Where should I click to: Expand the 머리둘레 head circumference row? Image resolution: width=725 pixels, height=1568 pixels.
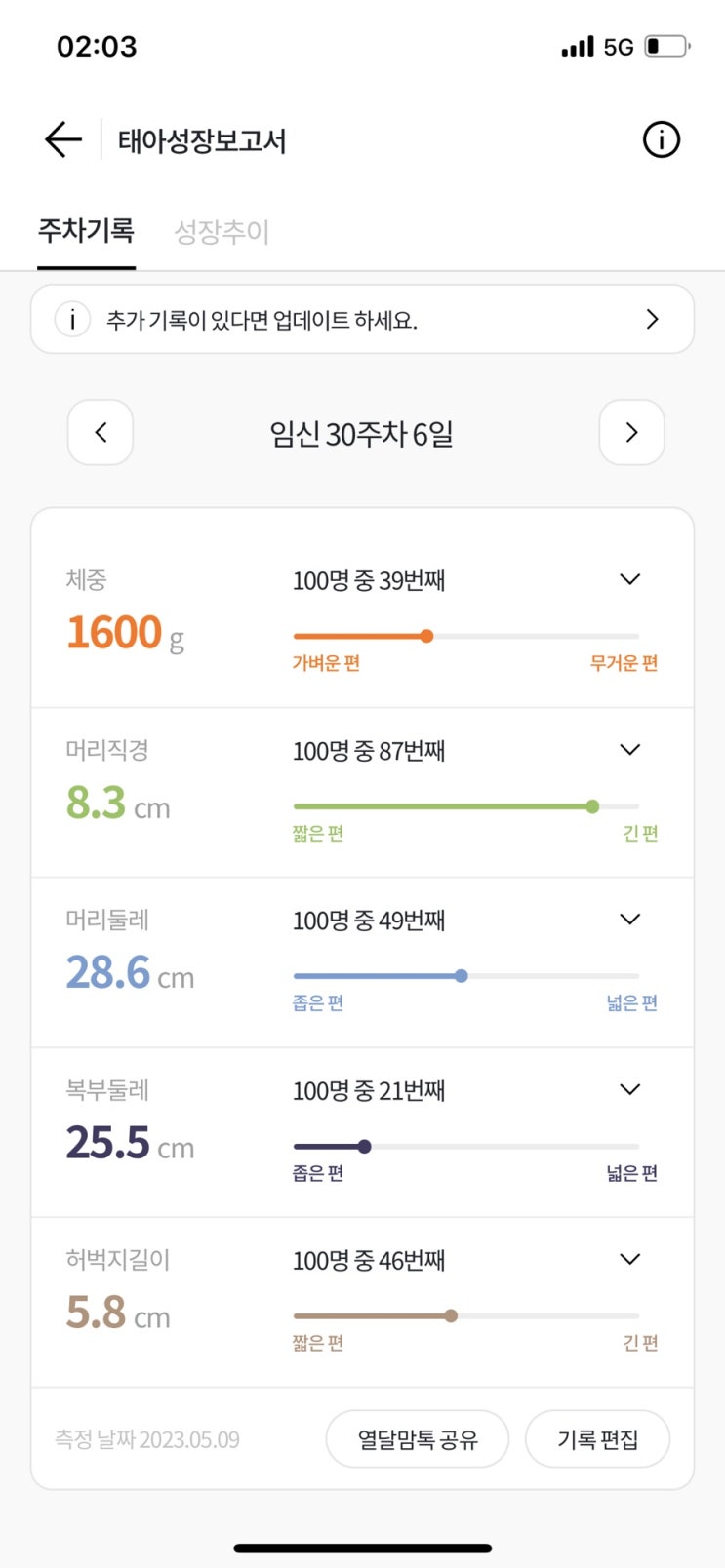pyautogui.click(x=630, y=919)
